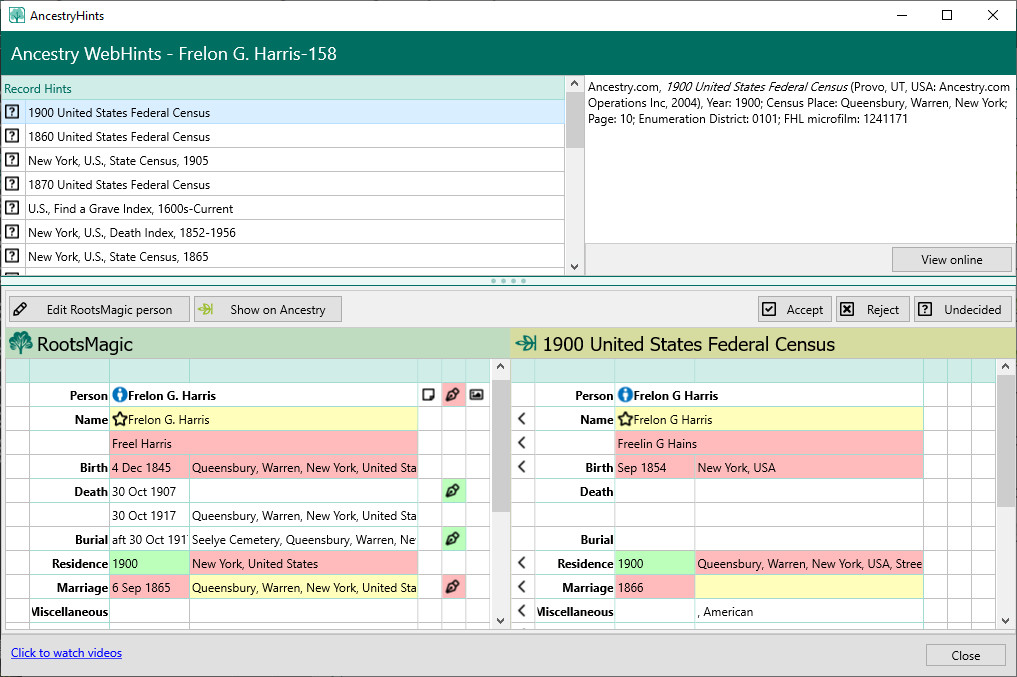Select the 1870 United States Federal Census hint

118,185
